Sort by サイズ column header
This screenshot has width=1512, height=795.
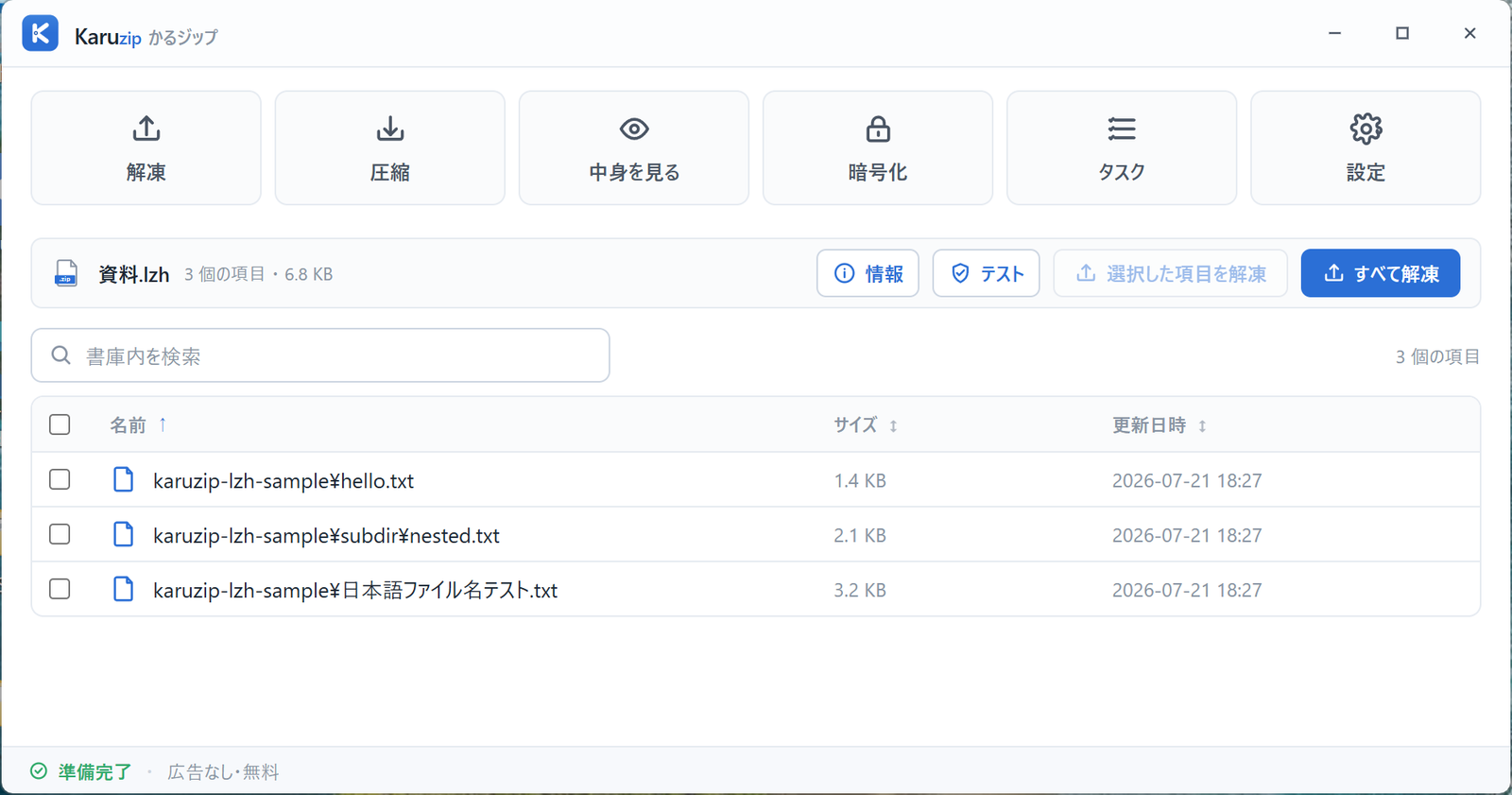tap(866, 425)
